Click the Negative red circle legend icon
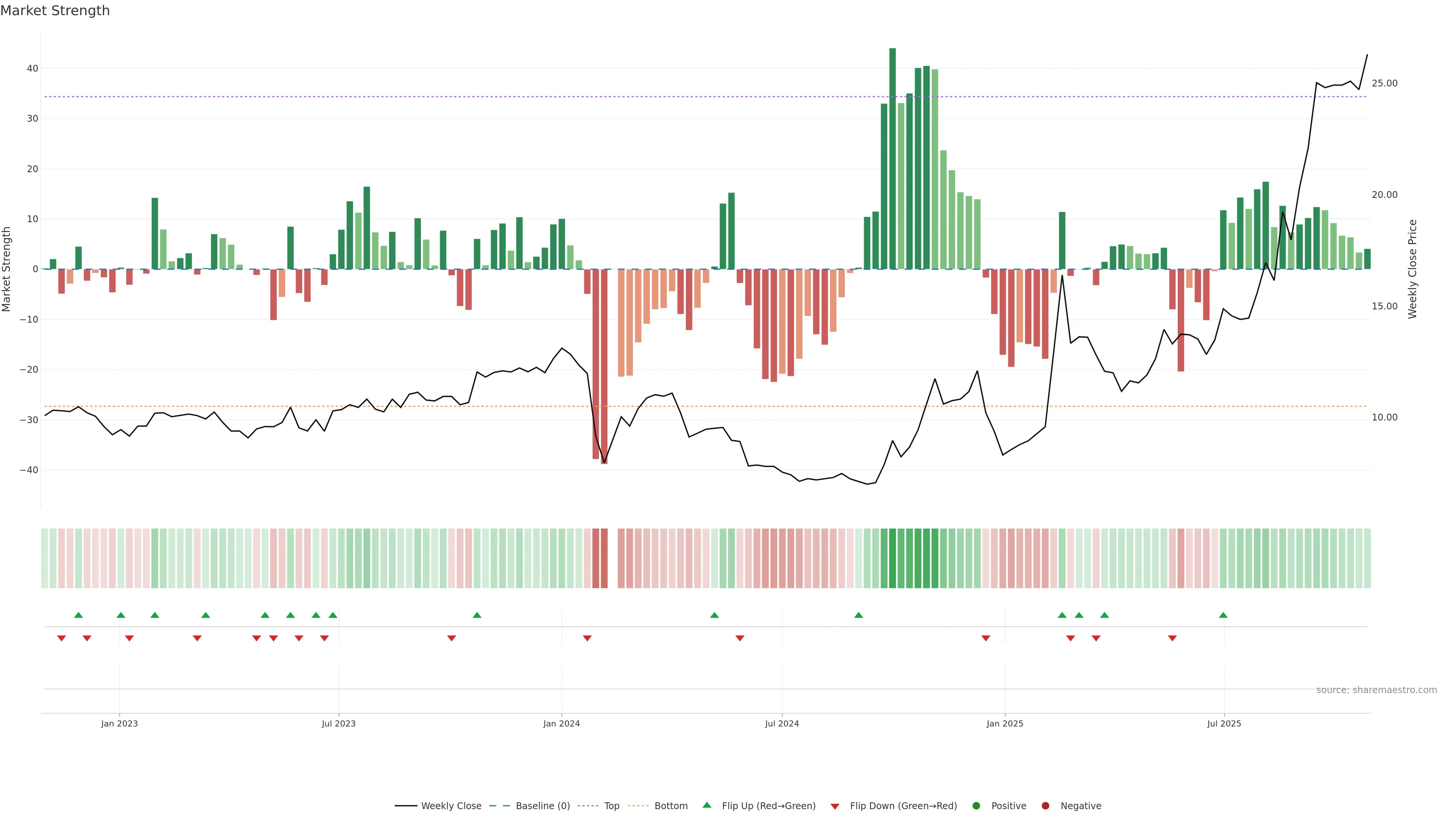1456x819 pixels. pos(1045,805)
